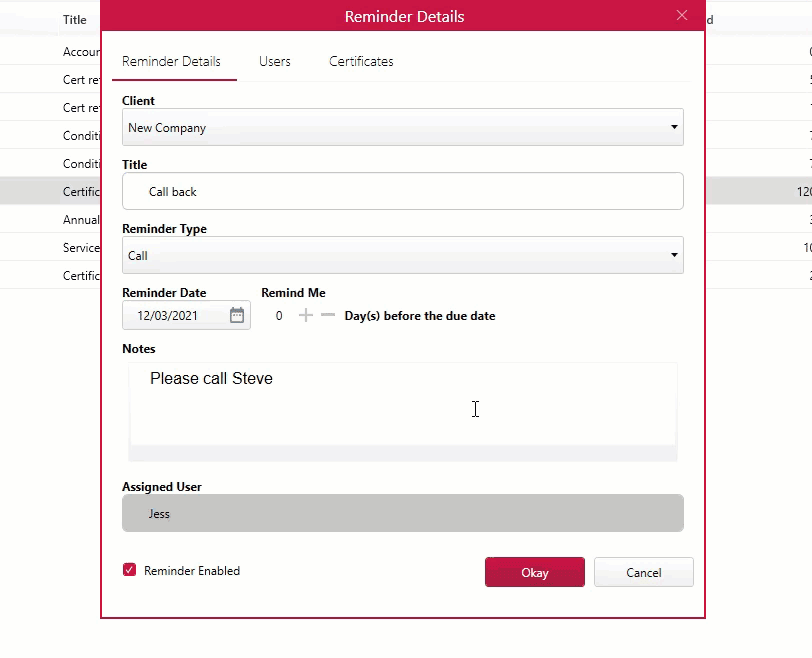This screenshot has width=812, height=658.
Task: Click the Assigned User field showing Jess
Action: tap(400, 512)
